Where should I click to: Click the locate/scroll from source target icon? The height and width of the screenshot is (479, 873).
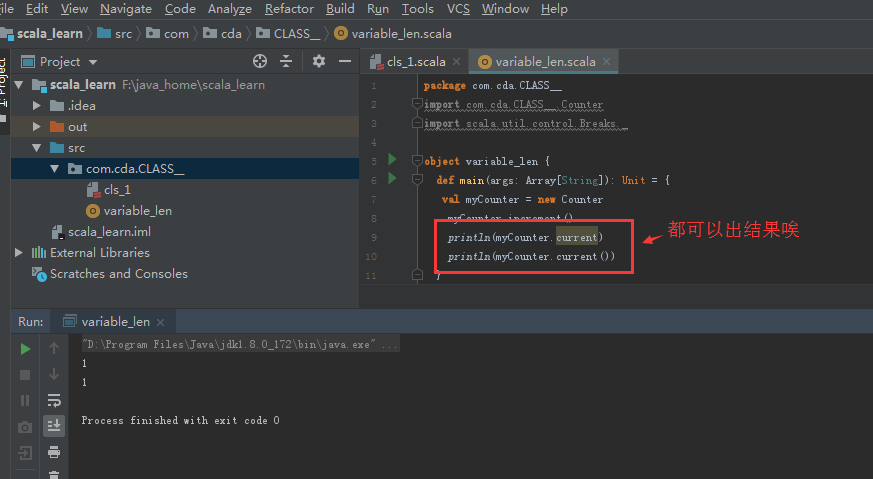tap(260, 61)
